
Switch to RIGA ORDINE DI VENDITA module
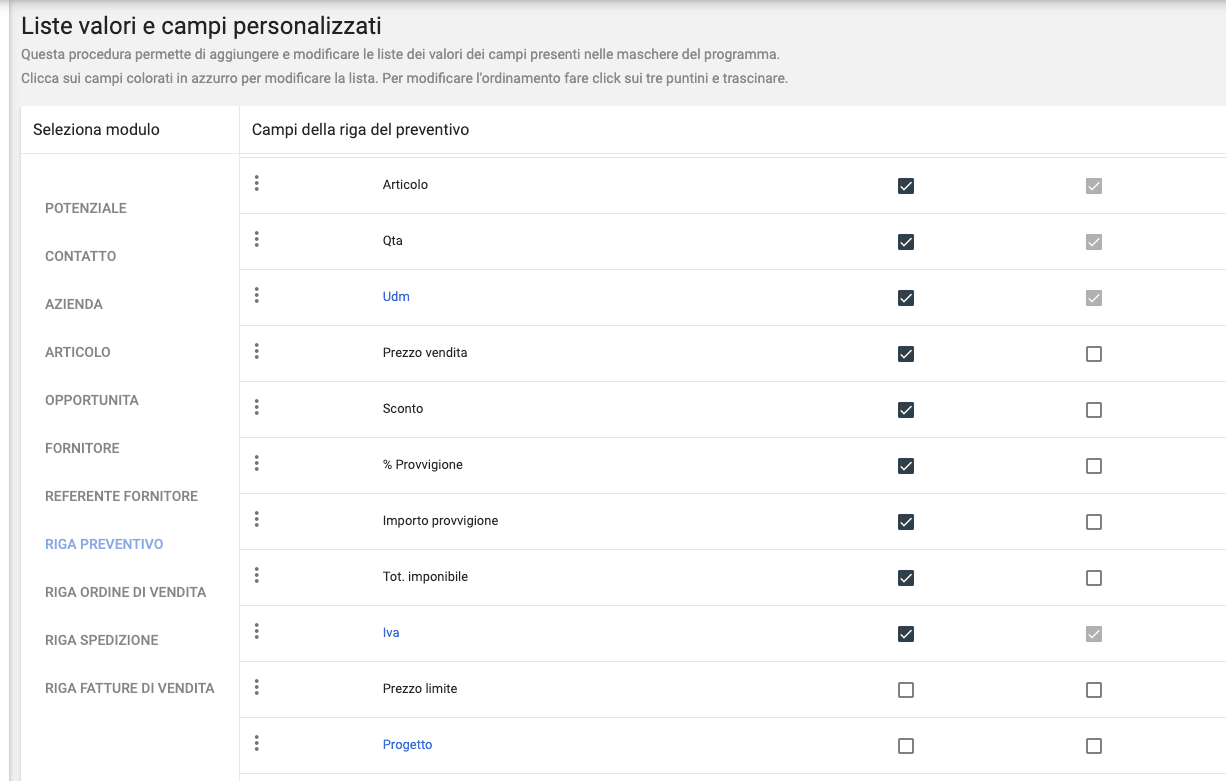125,592
